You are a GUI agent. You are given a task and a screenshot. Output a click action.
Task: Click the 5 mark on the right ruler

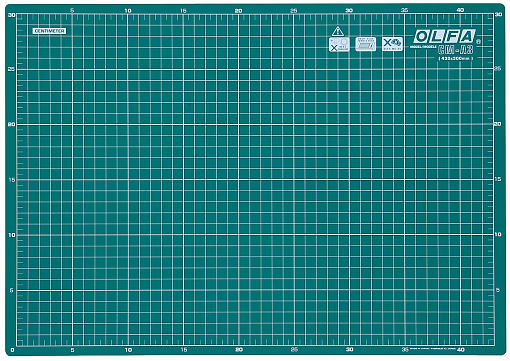pos(498,290)
